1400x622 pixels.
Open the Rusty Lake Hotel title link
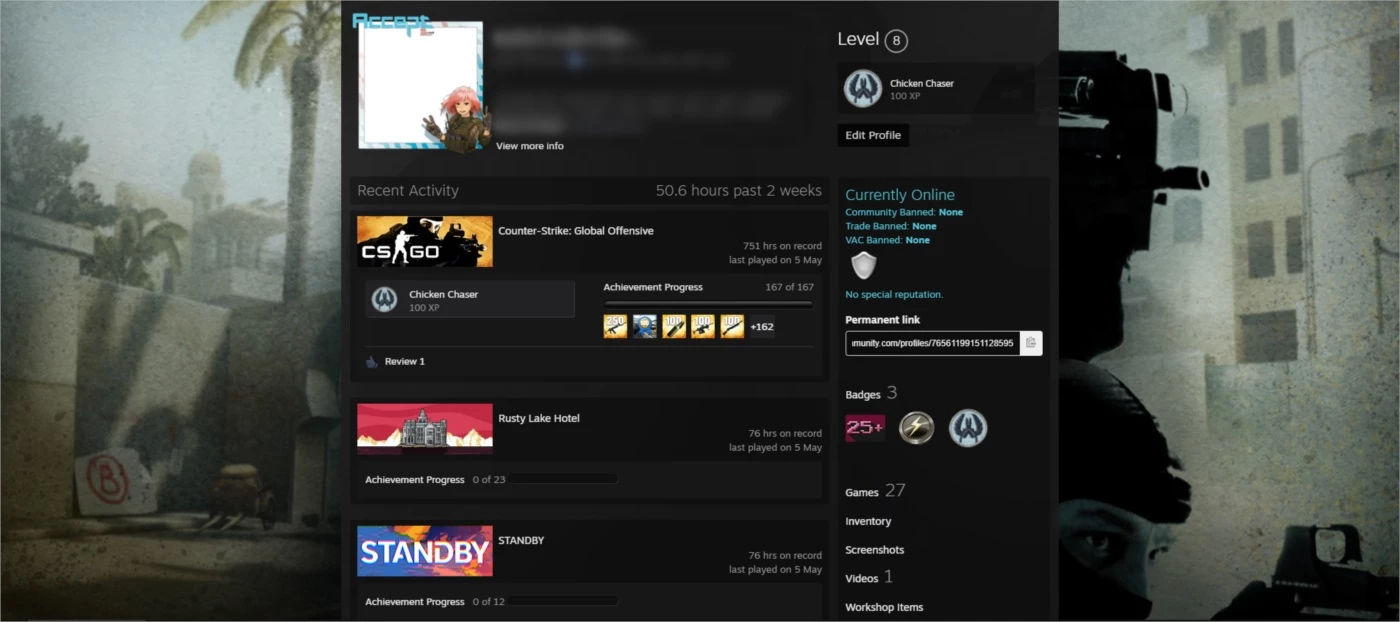[539, 418]
